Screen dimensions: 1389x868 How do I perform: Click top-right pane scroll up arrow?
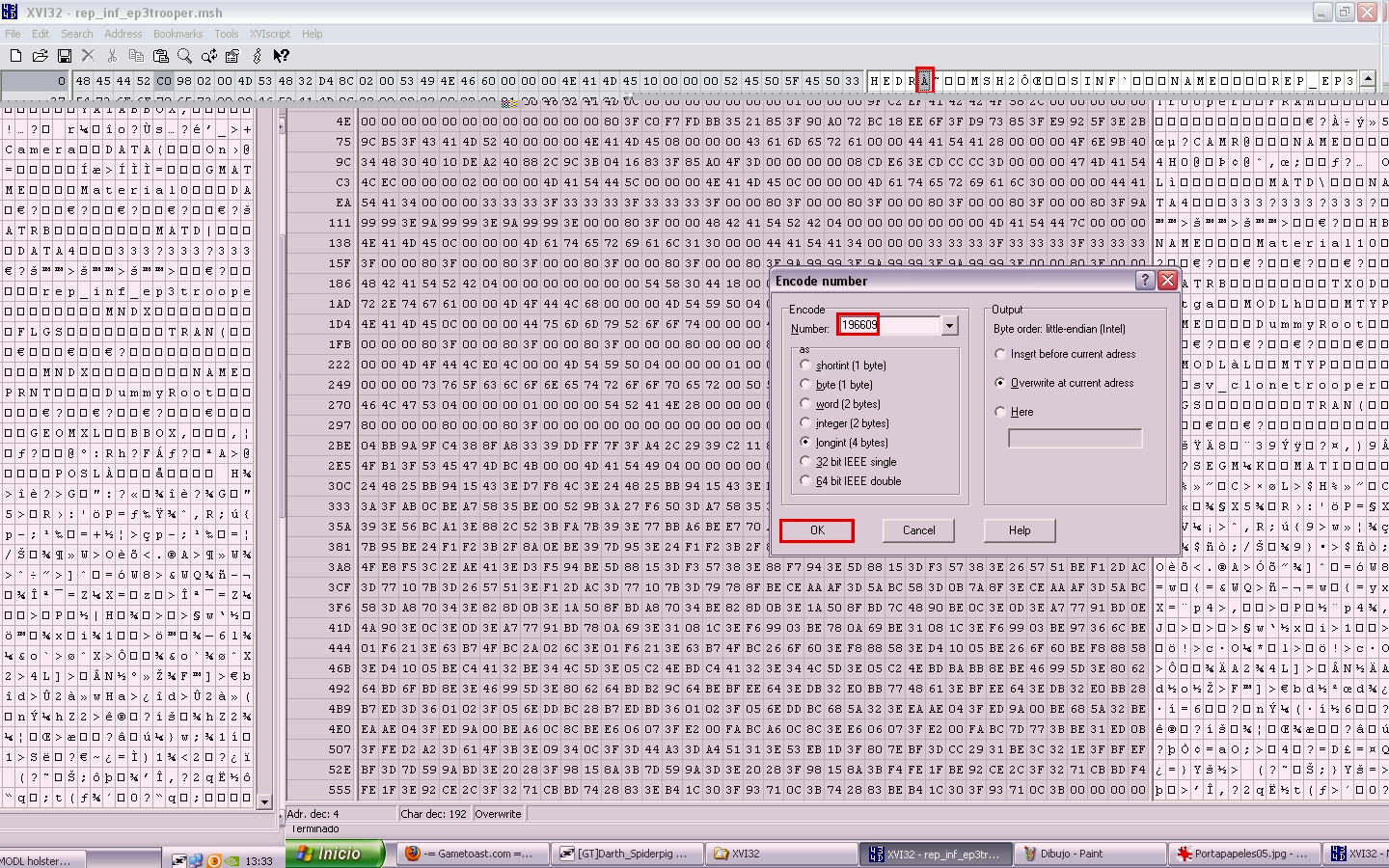(x=1368, y=78)
